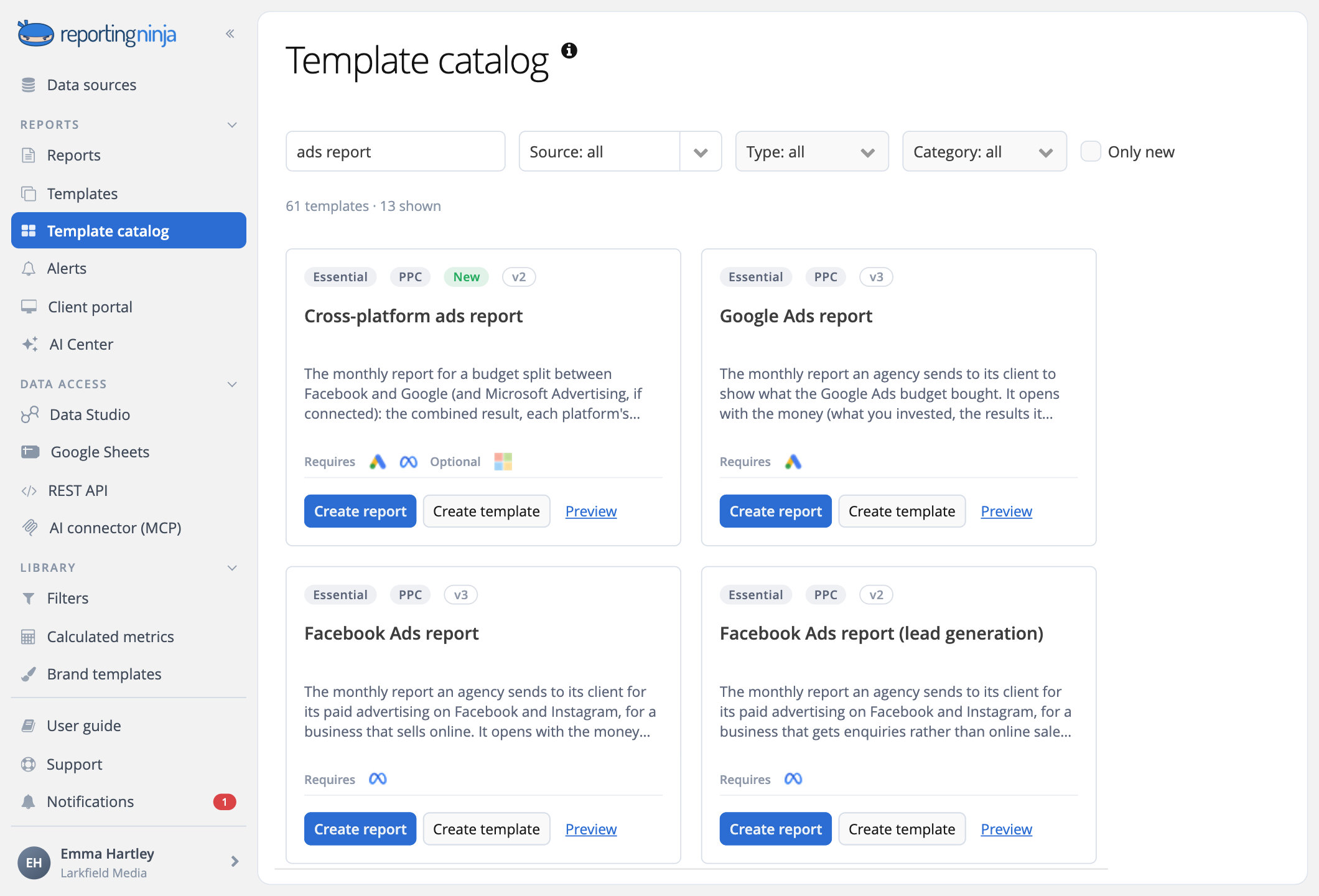This screenshot has height=896, width=1319.
Task: Click the info icon beside Template catalog title
Action: 569,50
